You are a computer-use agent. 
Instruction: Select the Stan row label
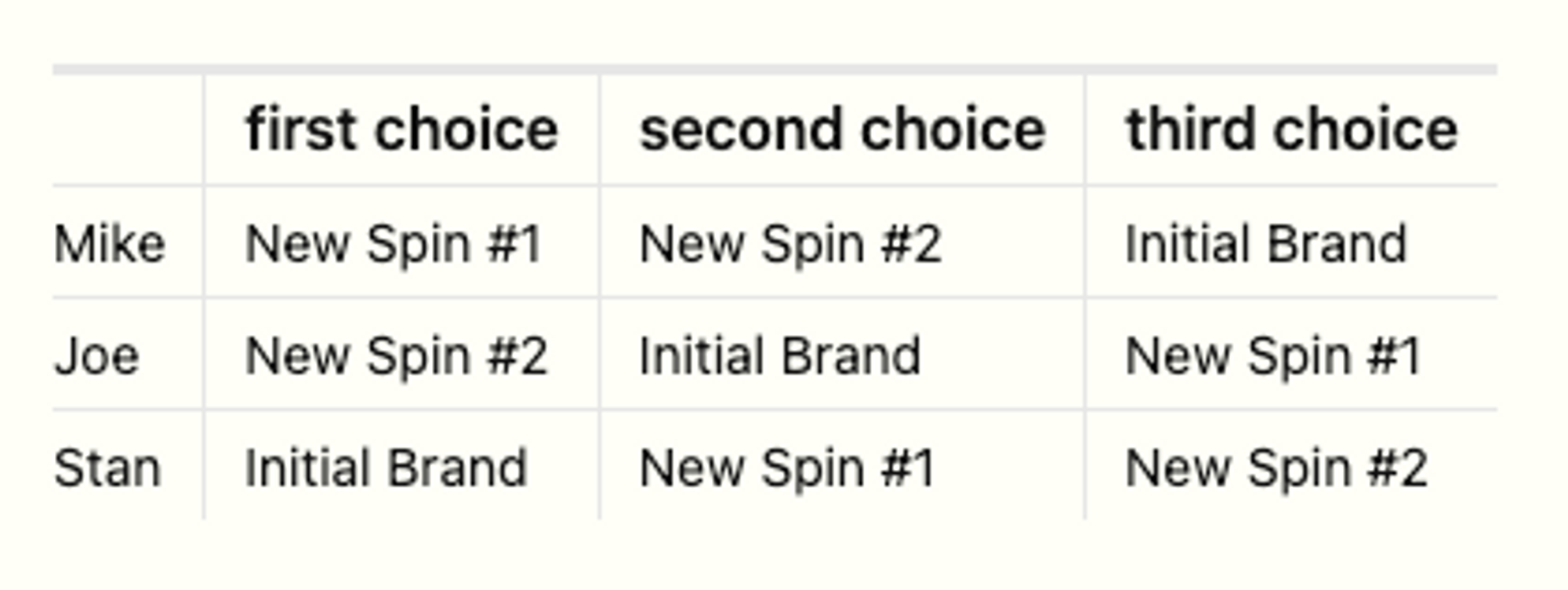[108, 468]
